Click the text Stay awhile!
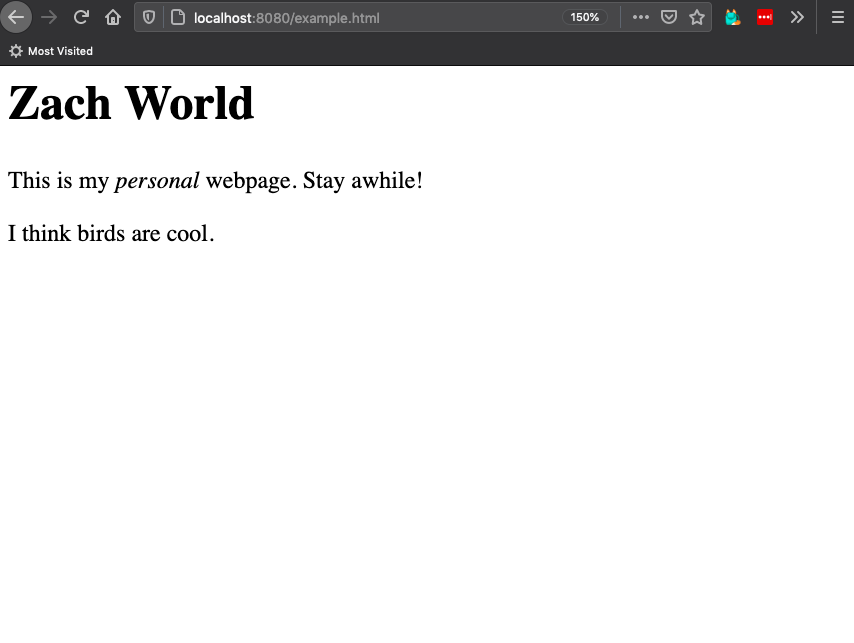854x643 pixels. click(363, 181)
